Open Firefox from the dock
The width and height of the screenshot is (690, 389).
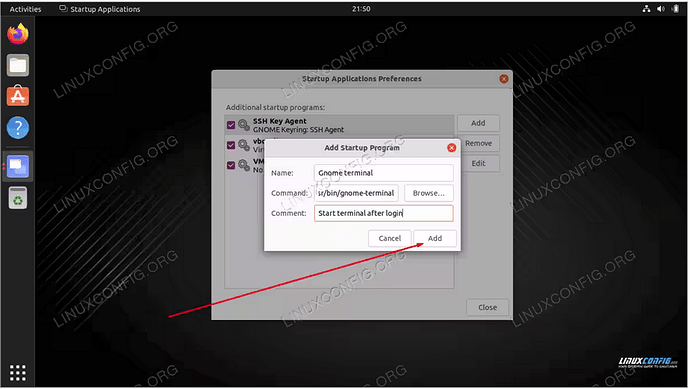18,34
